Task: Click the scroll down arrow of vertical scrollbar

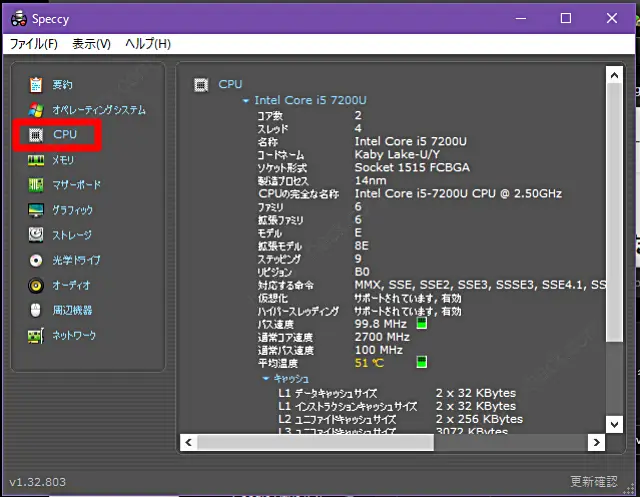Action: coord(614,424)
